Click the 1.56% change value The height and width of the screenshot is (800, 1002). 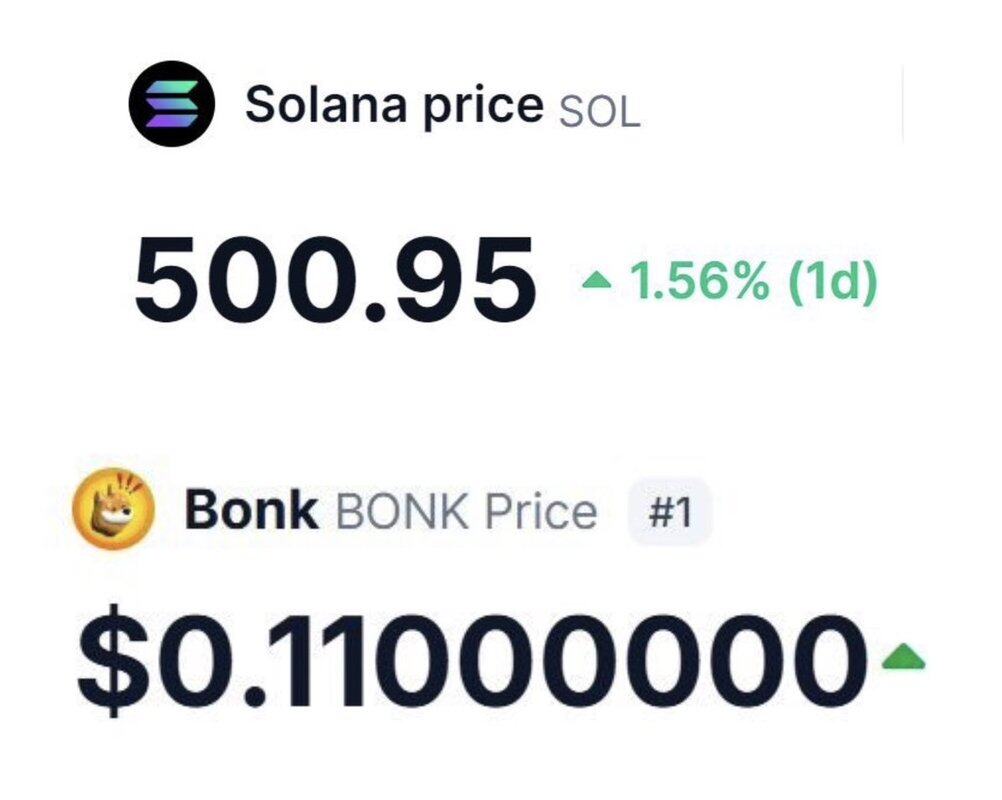click(699, 283)
